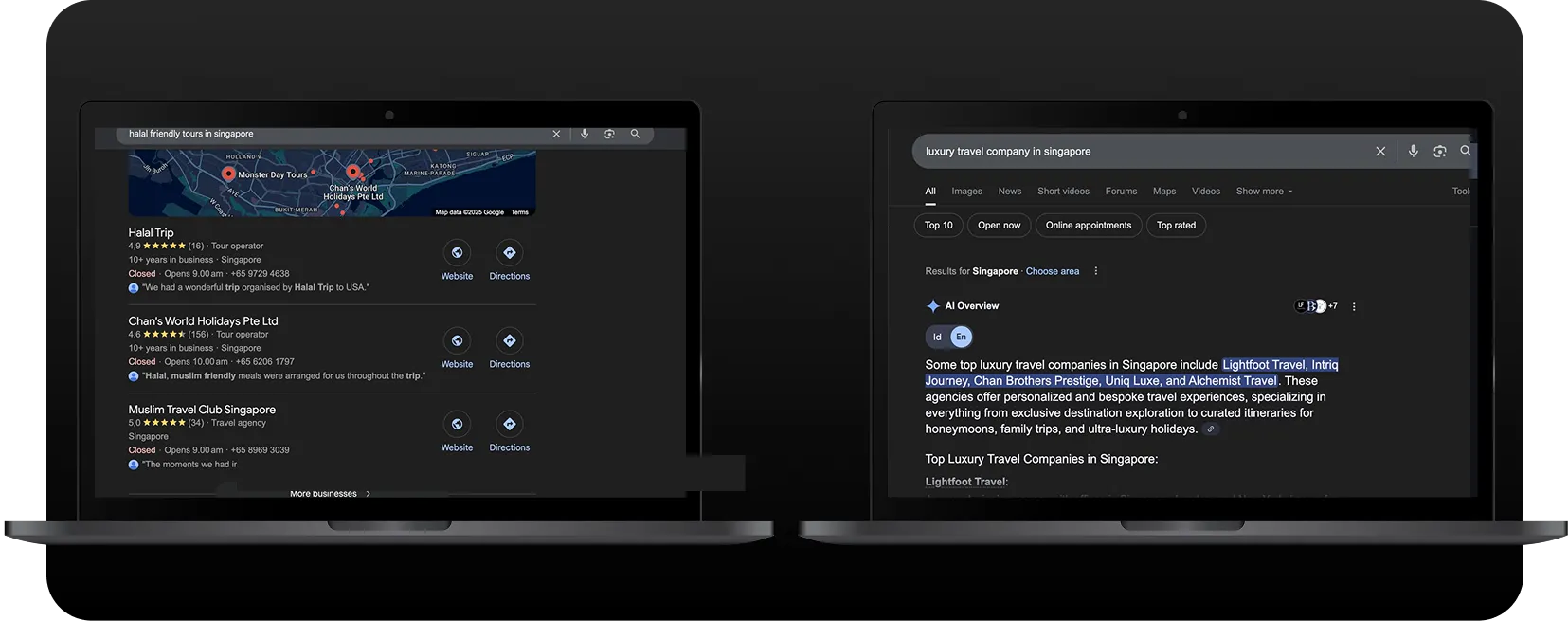Click microphone icon in luxury travel search

[1413, 152]
